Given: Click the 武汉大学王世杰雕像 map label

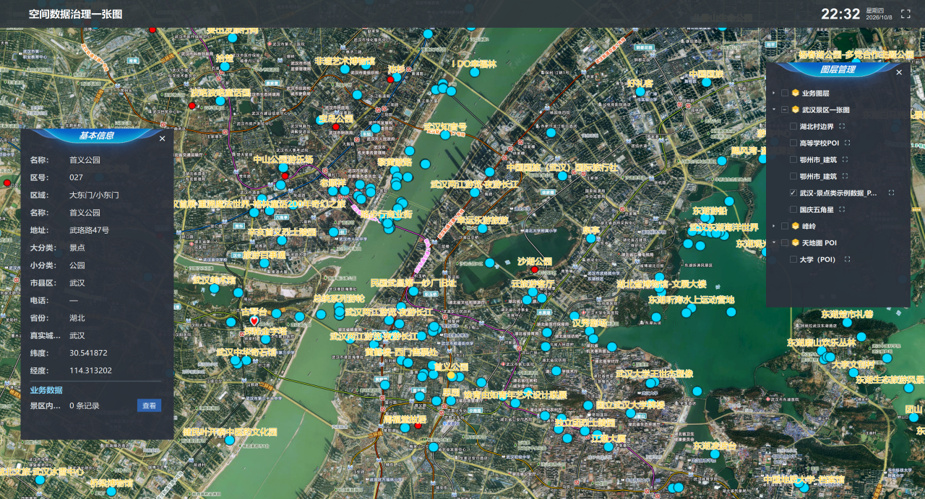Looking at the screenshot, I should [x=654, y=373].
